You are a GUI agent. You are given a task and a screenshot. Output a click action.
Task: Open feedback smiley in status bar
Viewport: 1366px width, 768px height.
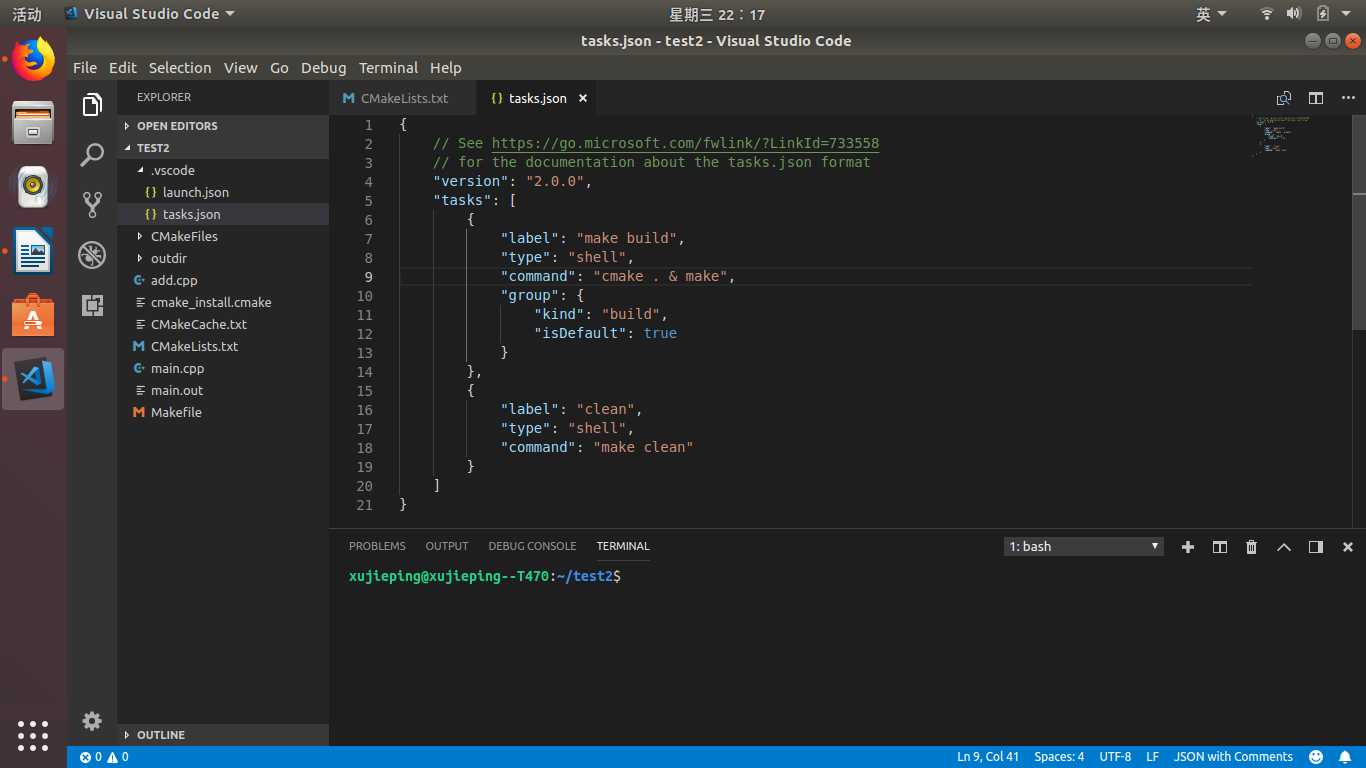tap(1316, 757)
